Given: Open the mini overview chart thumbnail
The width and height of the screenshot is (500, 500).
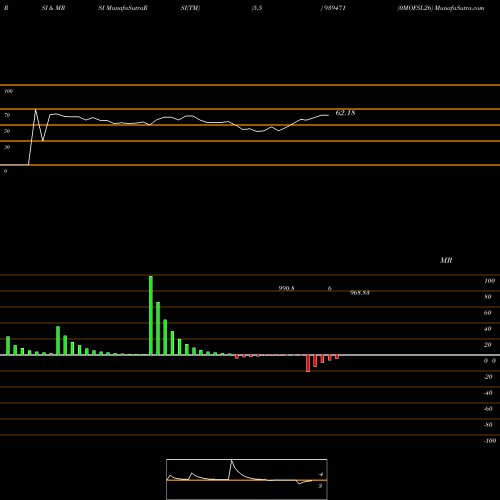Looking at the screenshot, I should [247, 479].
